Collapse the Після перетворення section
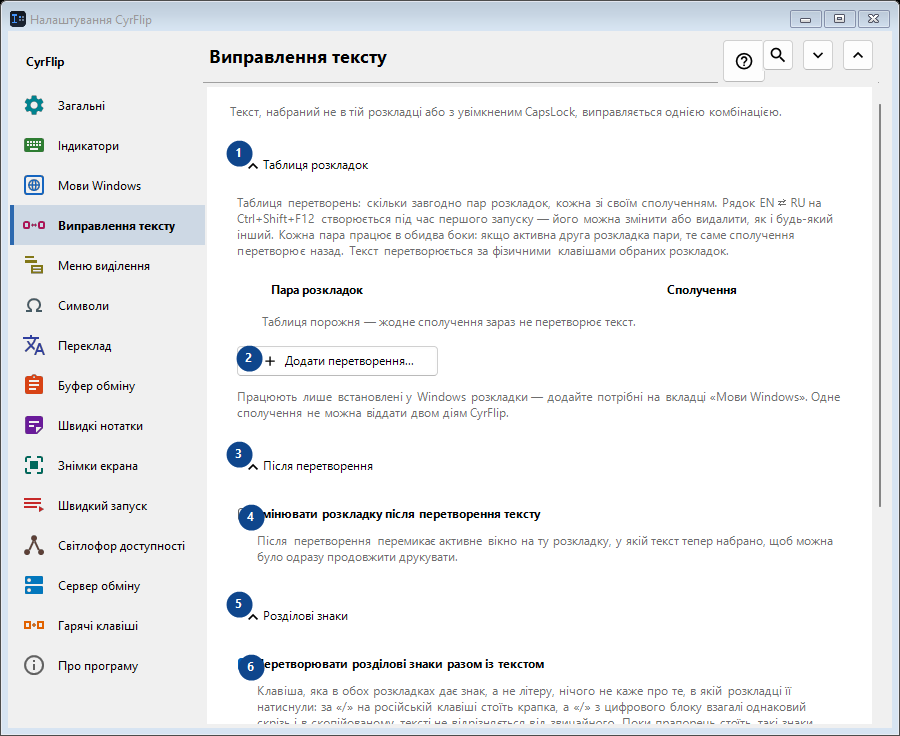Screen dimensions: 900x736 (x=253, y=467)
